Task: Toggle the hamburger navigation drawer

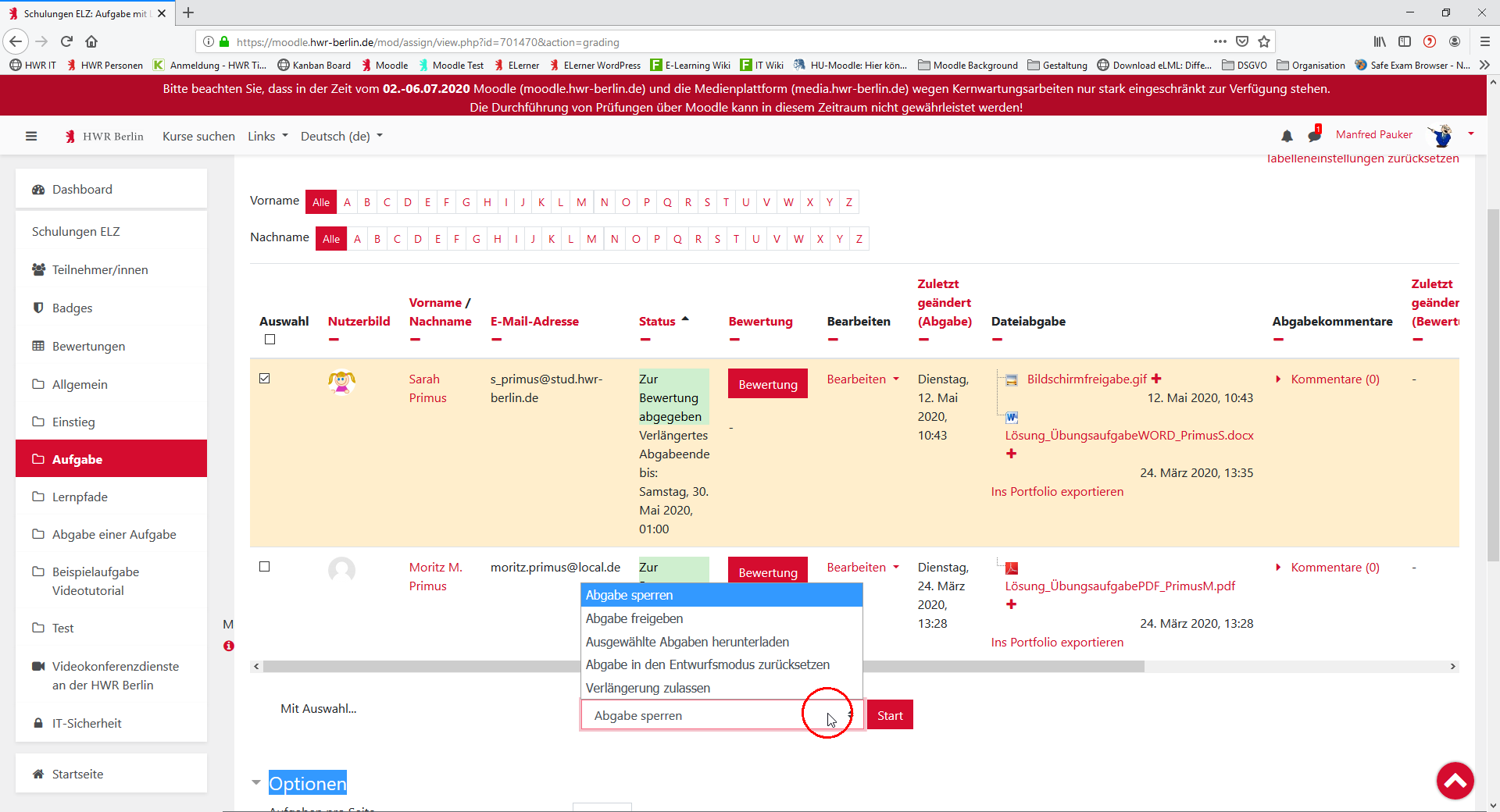Action: (31, 136)
